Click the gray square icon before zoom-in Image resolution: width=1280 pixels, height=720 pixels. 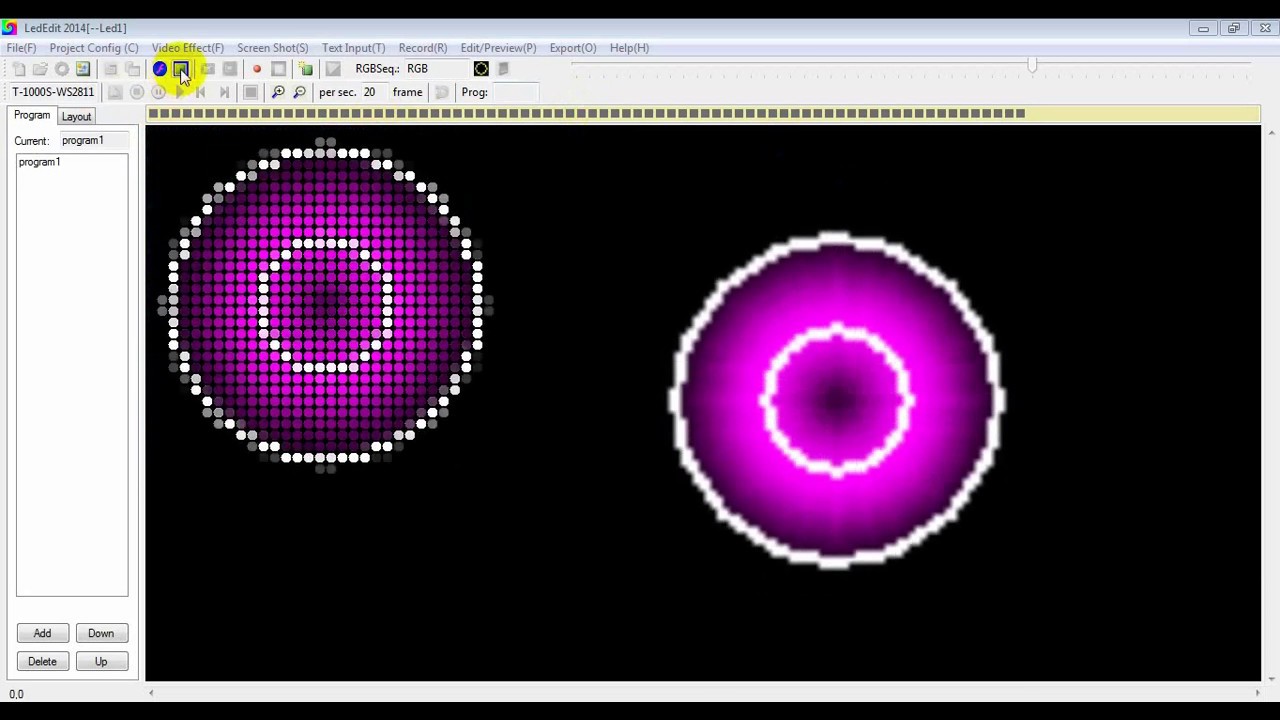click(x=251, y=92)
